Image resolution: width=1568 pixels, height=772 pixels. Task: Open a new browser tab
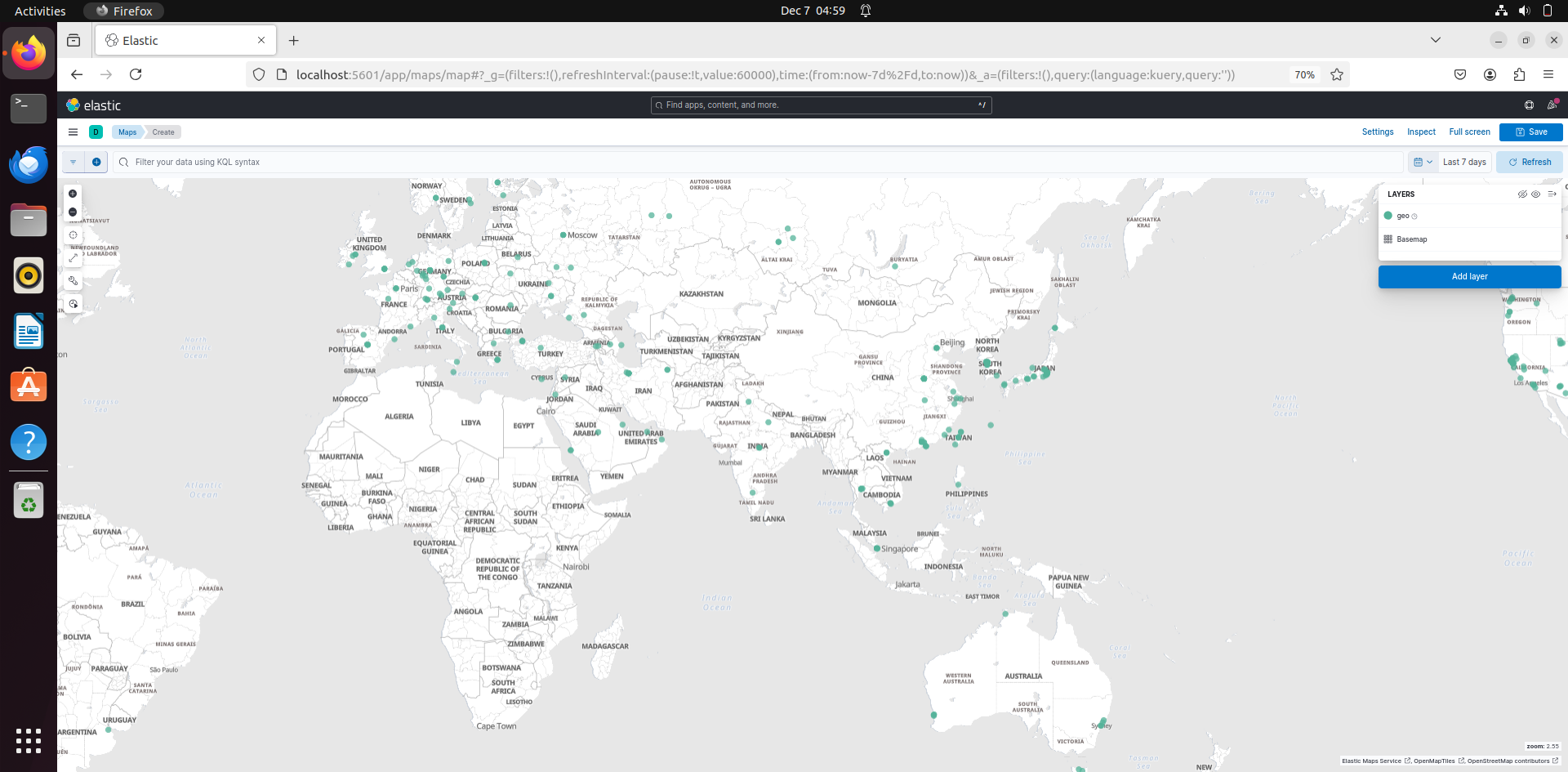(294, 40)
